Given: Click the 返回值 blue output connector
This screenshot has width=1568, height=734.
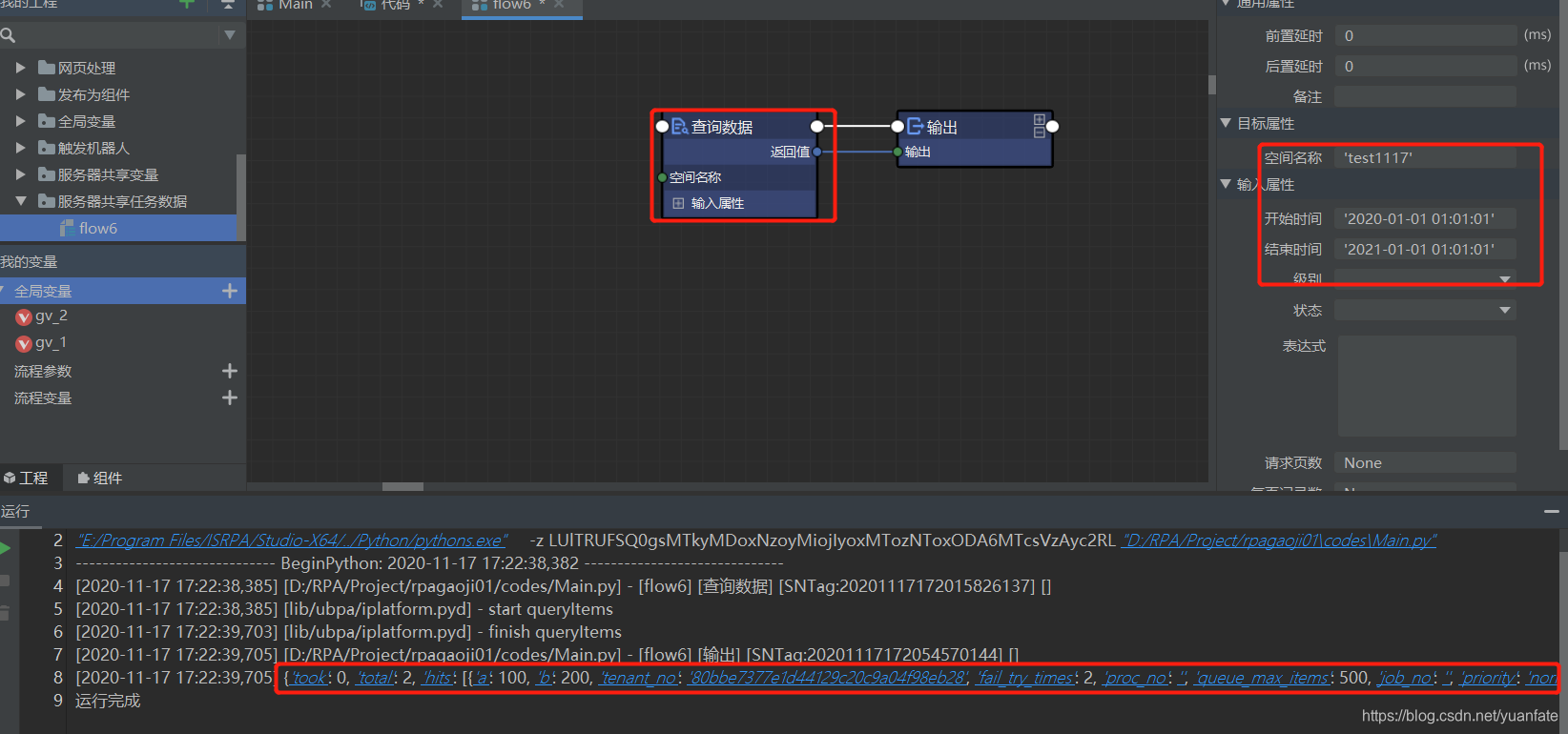Looking at the screenshot, I should click(x=817, y=152).
